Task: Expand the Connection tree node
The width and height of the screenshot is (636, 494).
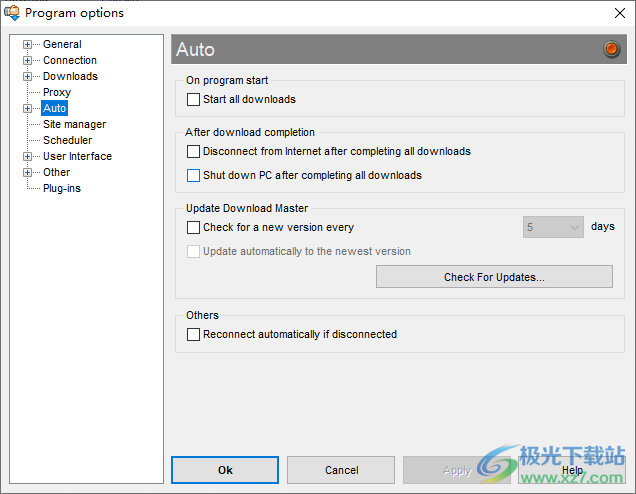Action: point(27,60)
